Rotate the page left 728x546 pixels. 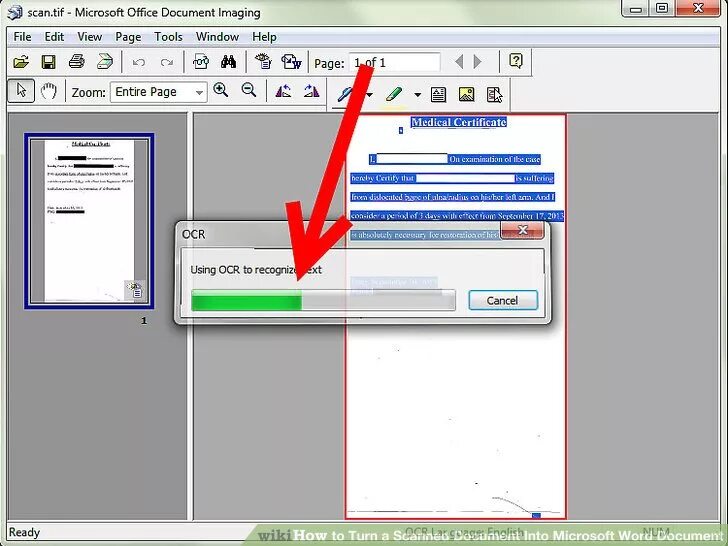coord(283,91)
